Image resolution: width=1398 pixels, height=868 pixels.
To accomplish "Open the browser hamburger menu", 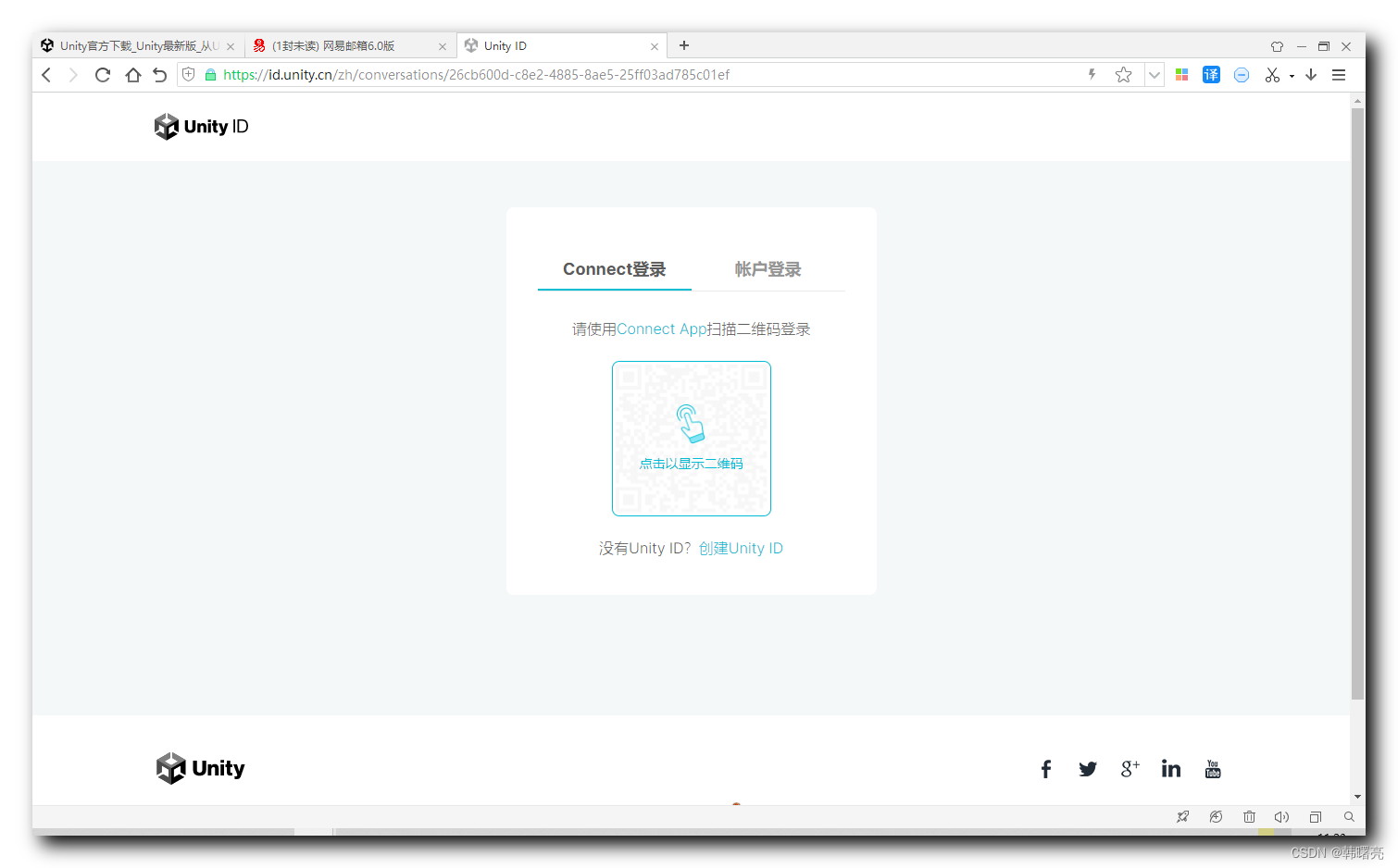I will tap(1339, 75).
